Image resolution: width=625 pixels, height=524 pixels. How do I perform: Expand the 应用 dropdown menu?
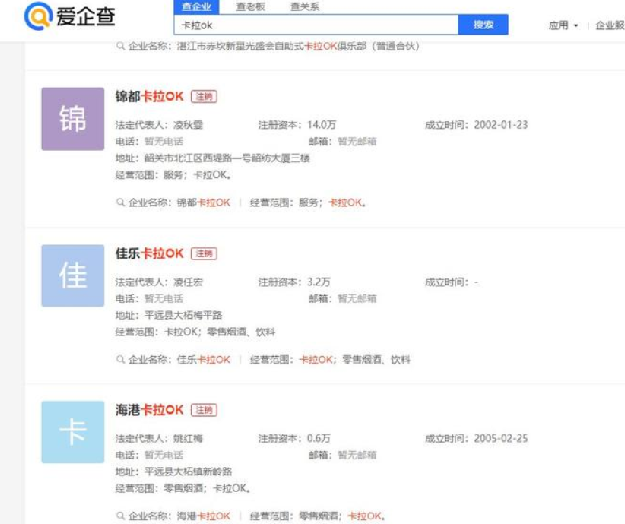[563, 26]
